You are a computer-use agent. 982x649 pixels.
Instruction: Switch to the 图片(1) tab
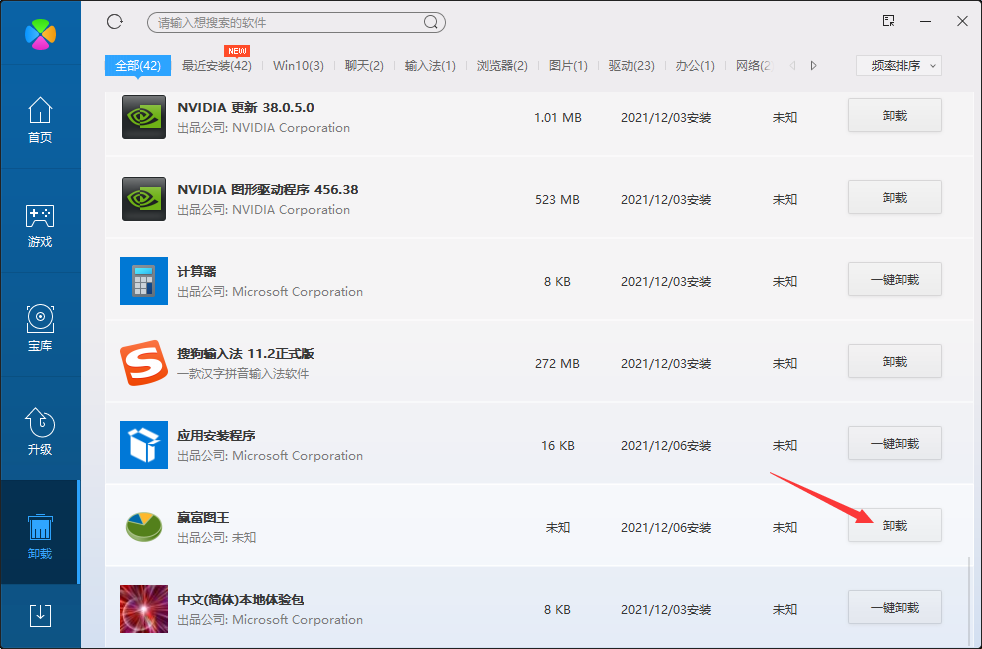[x=568, y=66]
